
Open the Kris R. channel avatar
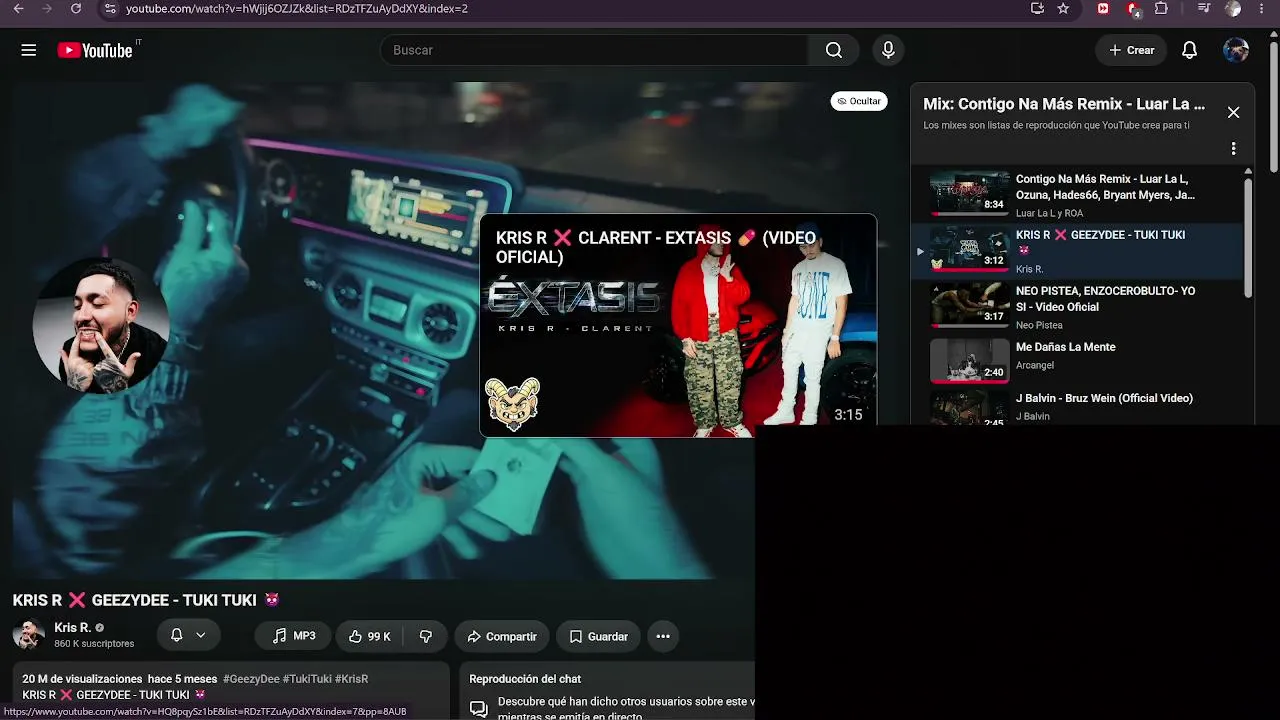pyautogui.click(x=28, y=635)
